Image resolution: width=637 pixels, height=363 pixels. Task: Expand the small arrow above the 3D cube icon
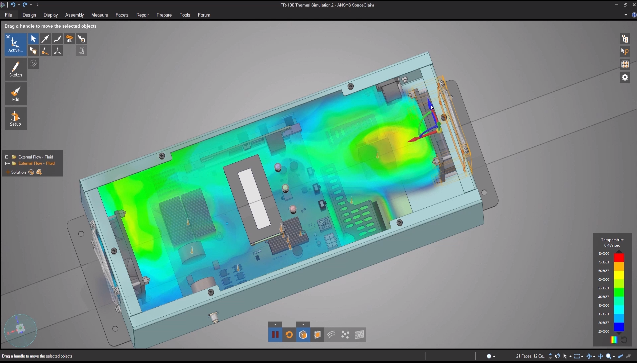(x=303, y=324)
